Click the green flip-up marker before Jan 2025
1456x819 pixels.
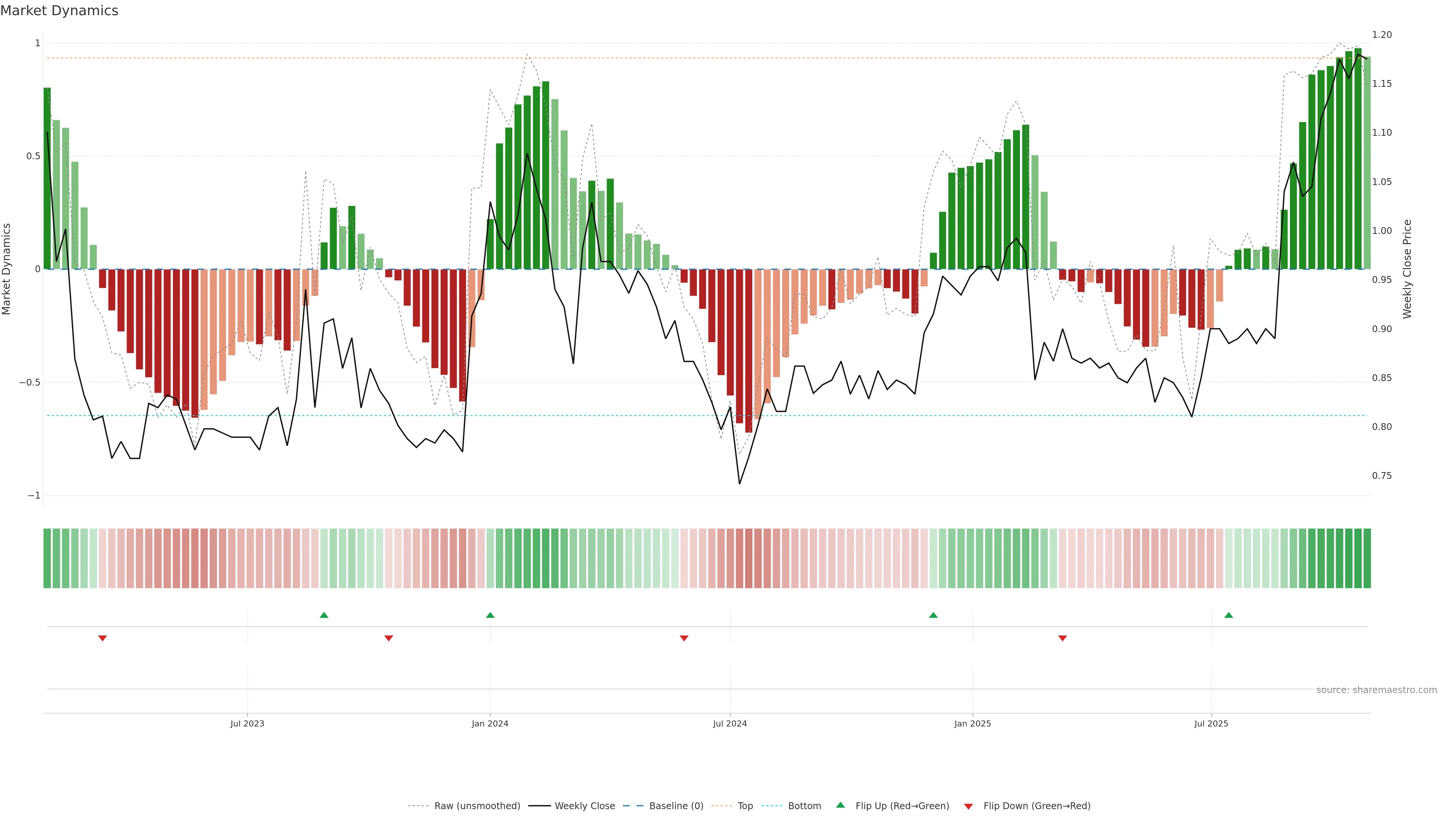pyautogui.click(x=933, y=615)
